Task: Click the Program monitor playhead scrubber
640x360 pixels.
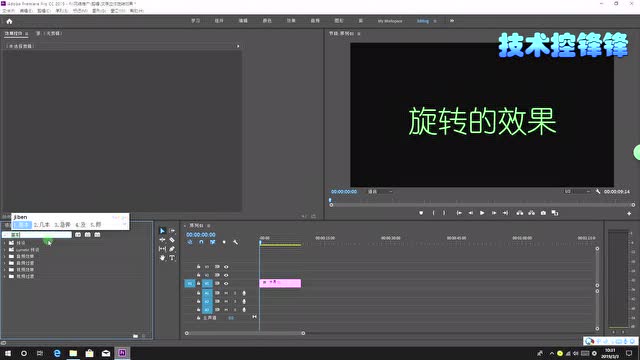Action: point(330,200)
